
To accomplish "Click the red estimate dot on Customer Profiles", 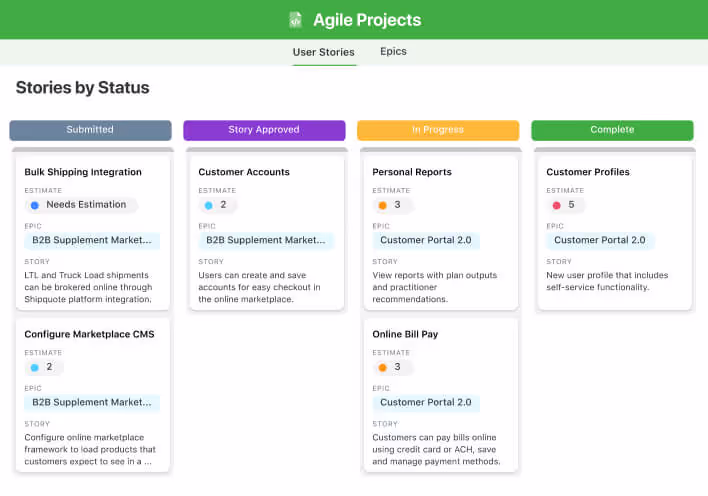I will [556, 205].
